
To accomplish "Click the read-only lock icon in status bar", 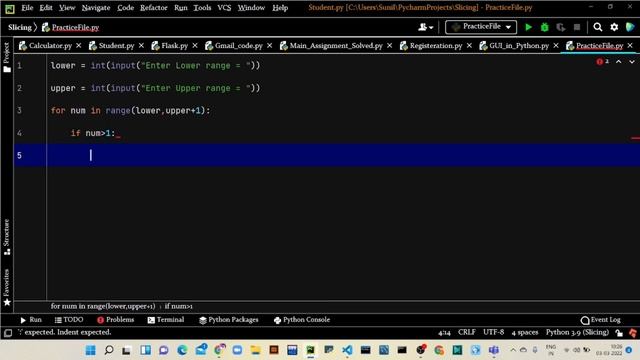I will coord(619,333).
